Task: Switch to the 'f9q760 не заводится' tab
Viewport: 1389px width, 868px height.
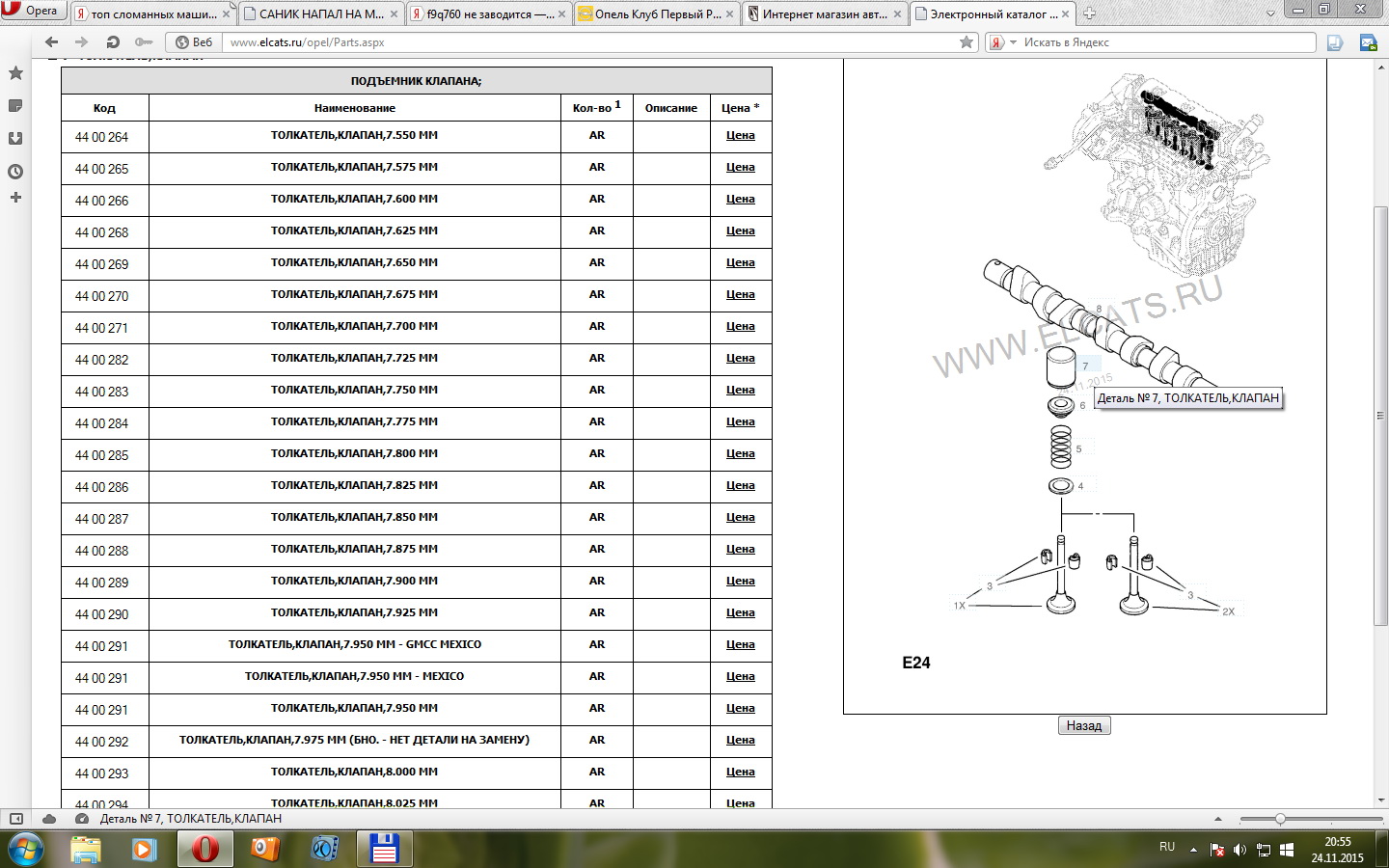Action: pos(482,14)
